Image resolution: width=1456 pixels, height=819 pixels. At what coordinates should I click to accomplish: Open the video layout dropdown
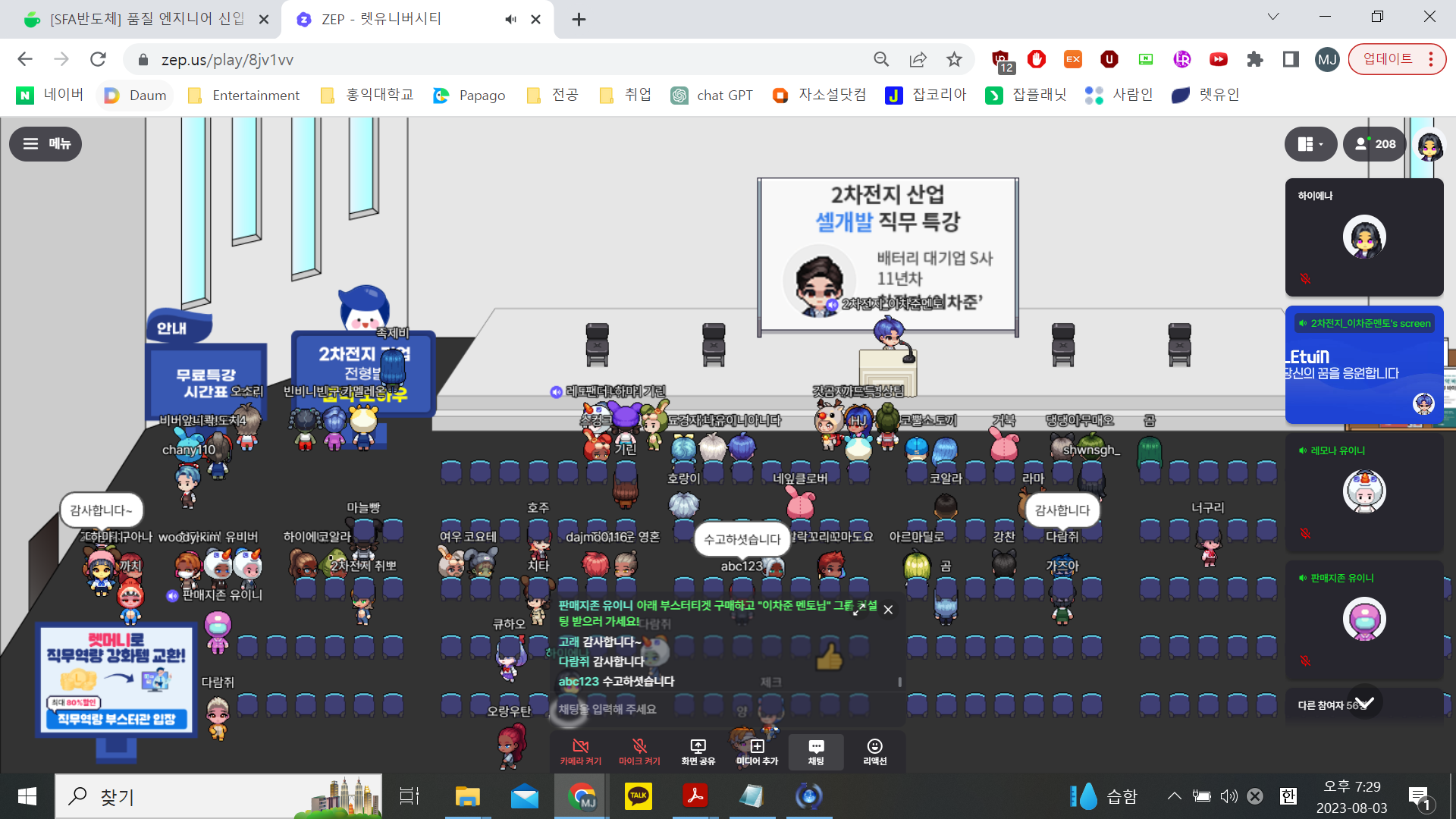point(1310,144)
